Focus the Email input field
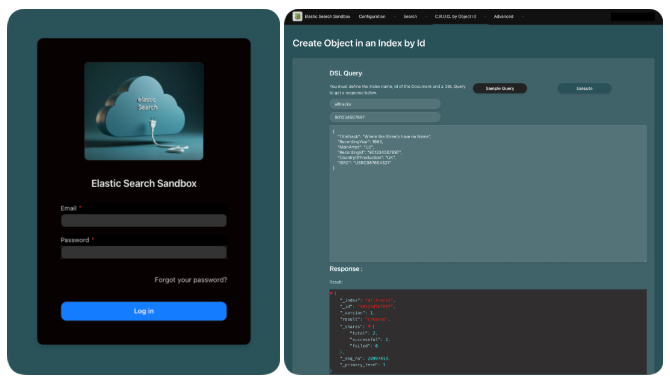This screenshot has height=382, width=670. coord(144,220)
